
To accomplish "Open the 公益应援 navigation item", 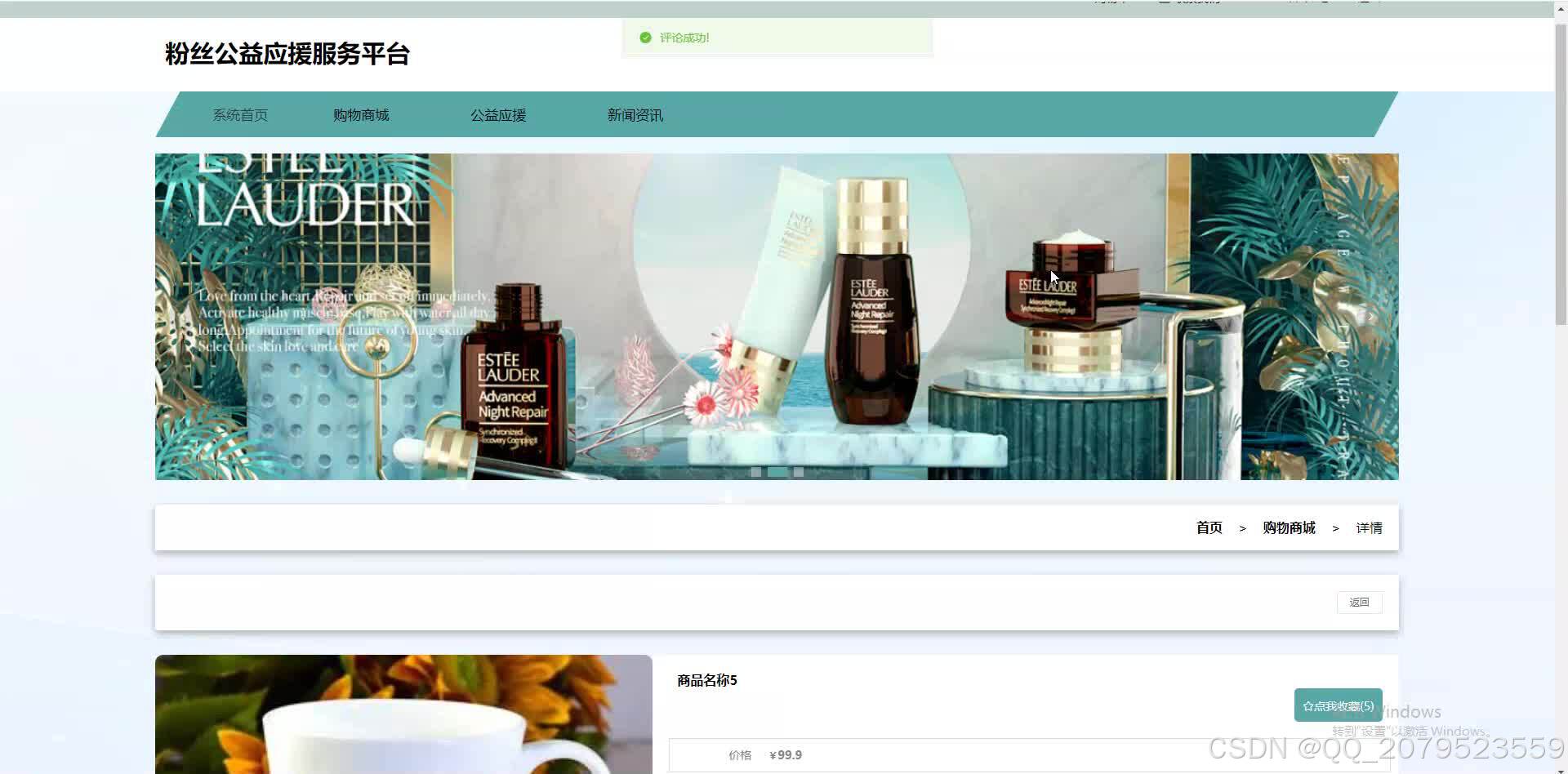I will click(x=498, y=115).
